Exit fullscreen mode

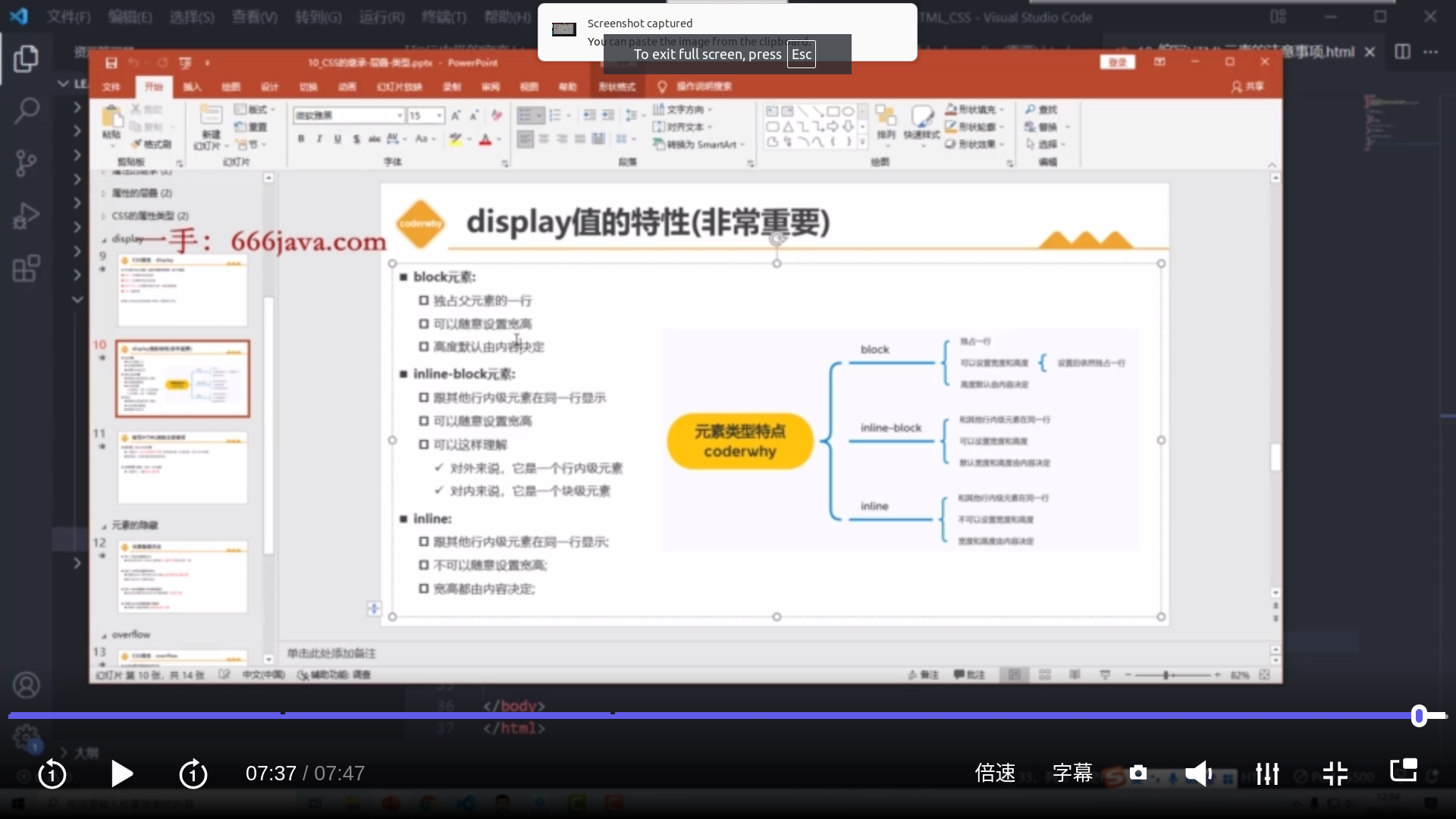(1335, 773)
